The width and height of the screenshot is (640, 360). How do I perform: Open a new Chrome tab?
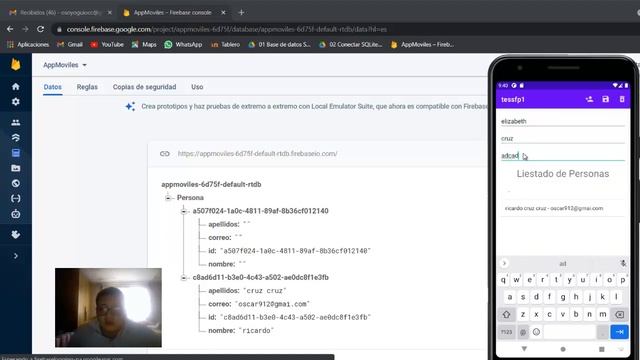[x=241, y=13]
